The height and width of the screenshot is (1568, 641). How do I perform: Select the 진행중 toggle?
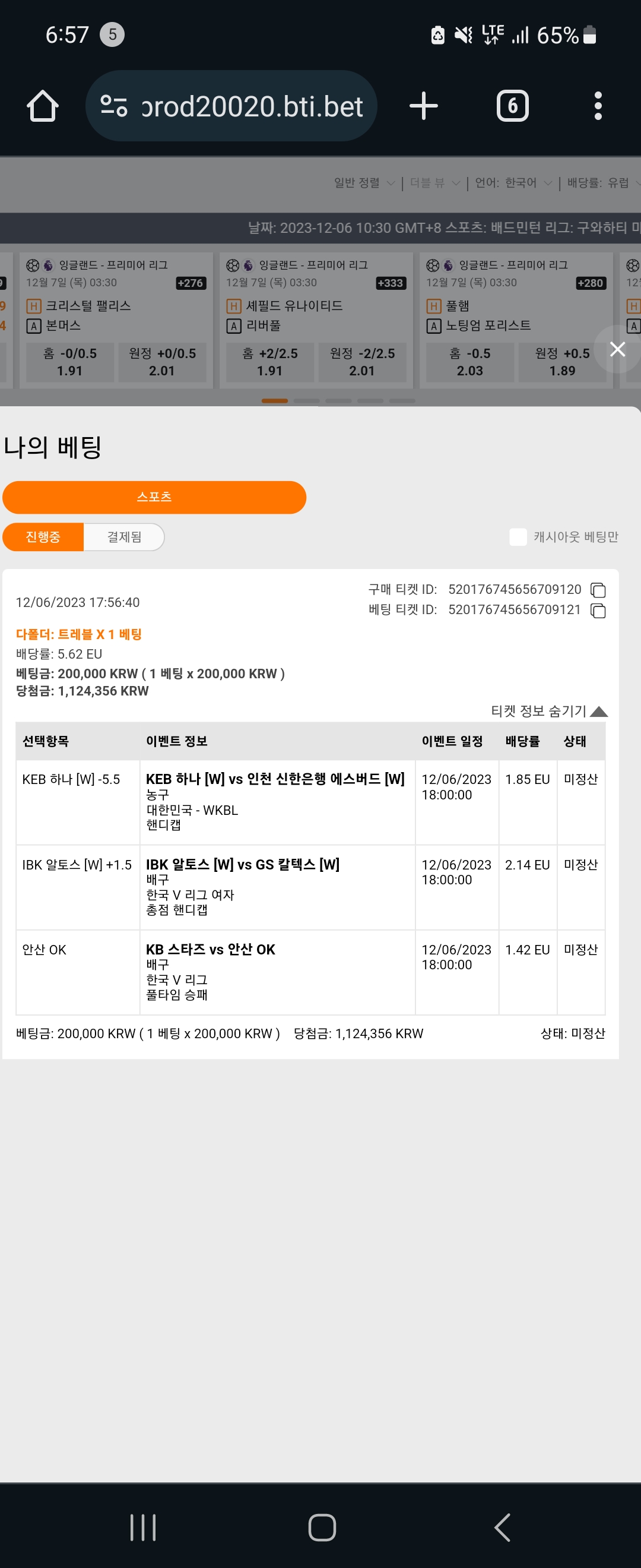coord(43,537)
